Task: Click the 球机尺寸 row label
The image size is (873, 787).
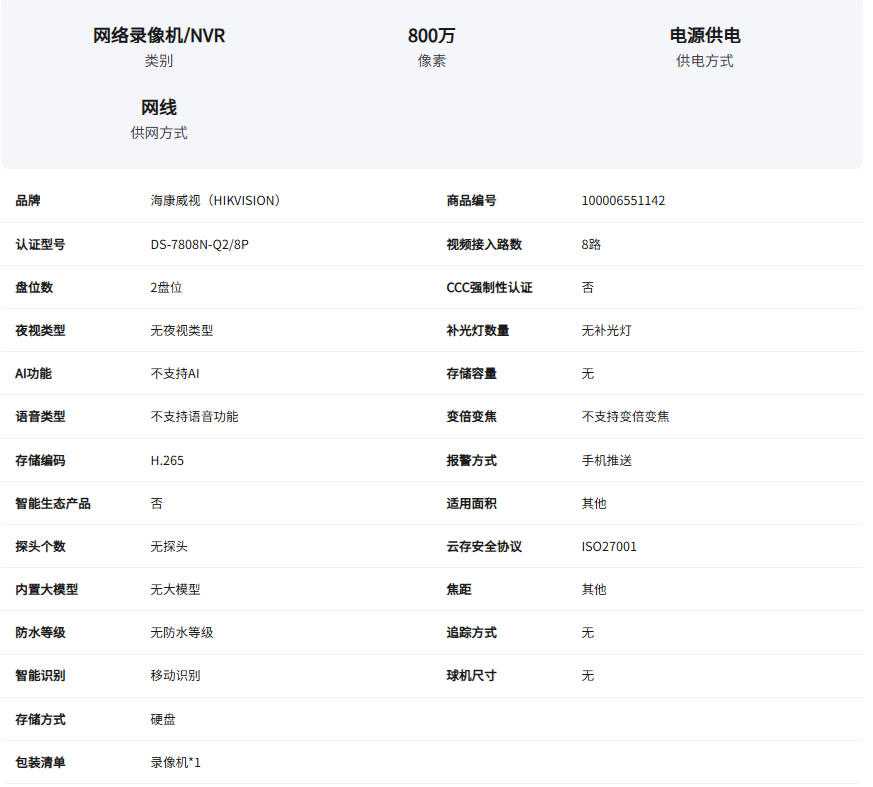Action: point(471,675)
